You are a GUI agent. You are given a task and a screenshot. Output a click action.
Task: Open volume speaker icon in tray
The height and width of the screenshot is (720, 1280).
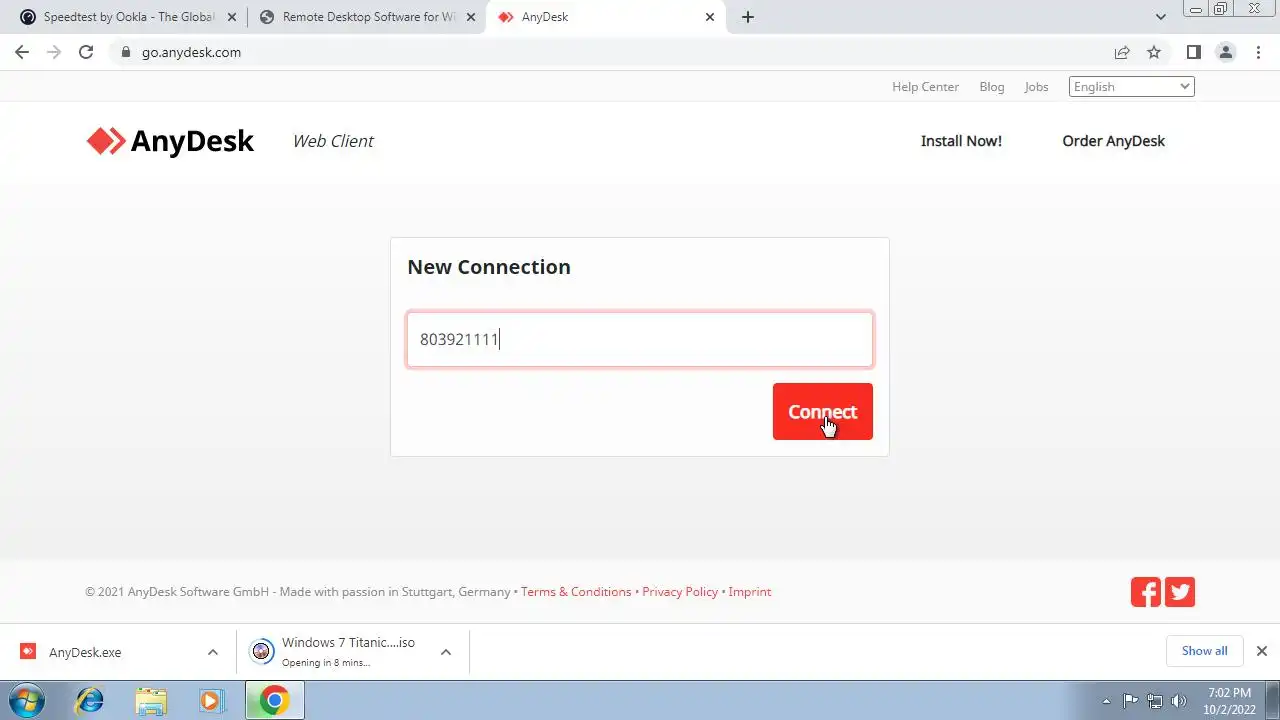(1179, 701)
